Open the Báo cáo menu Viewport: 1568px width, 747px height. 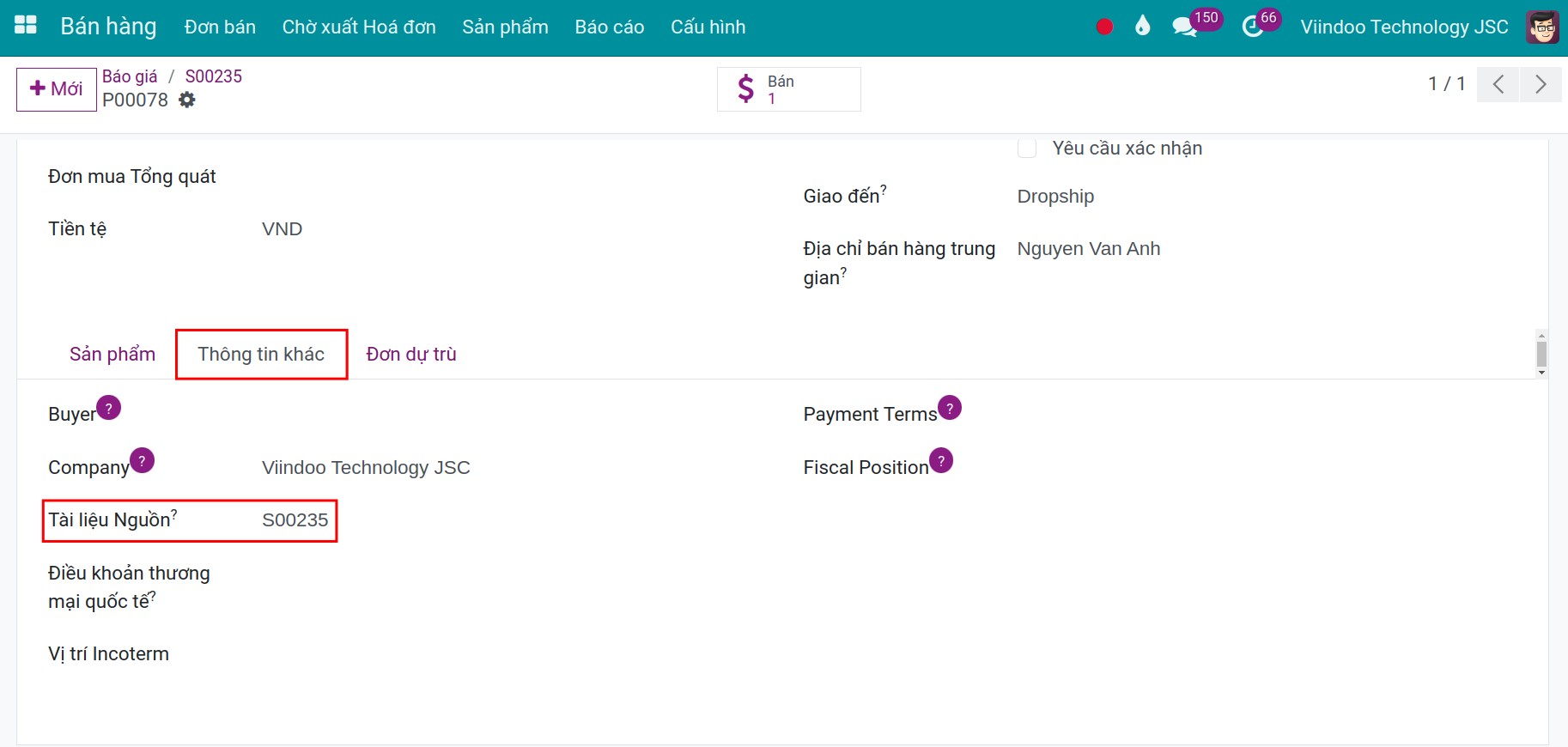[610, 27]
